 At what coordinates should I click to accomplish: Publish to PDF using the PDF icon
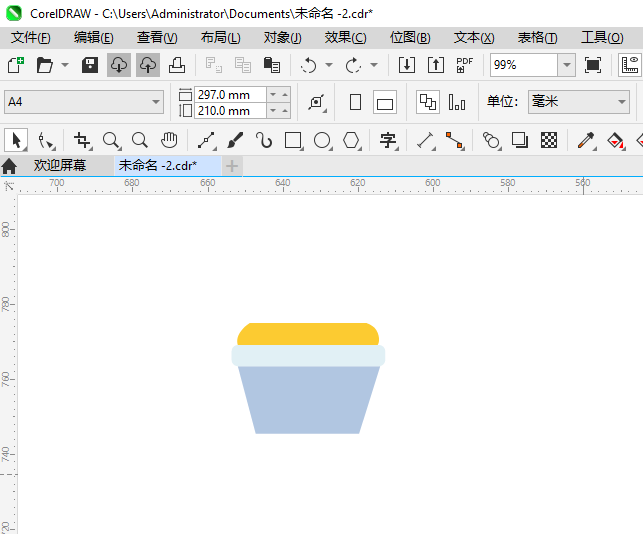click(x=464, y=65)
